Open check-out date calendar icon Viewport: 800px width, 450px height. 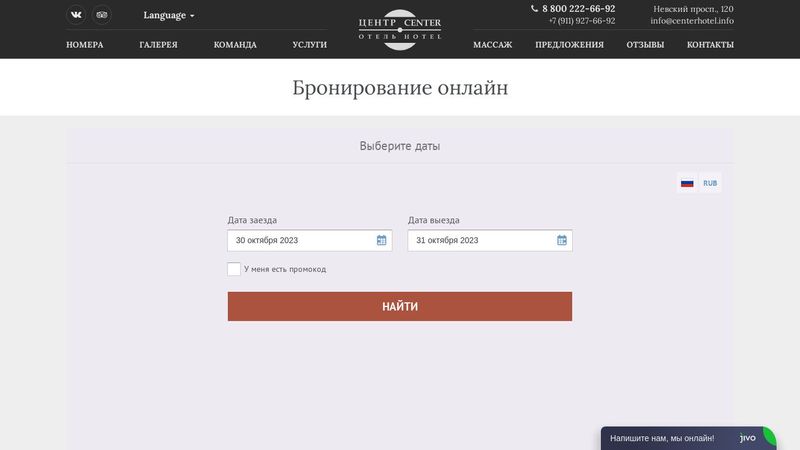click(562, 240)
